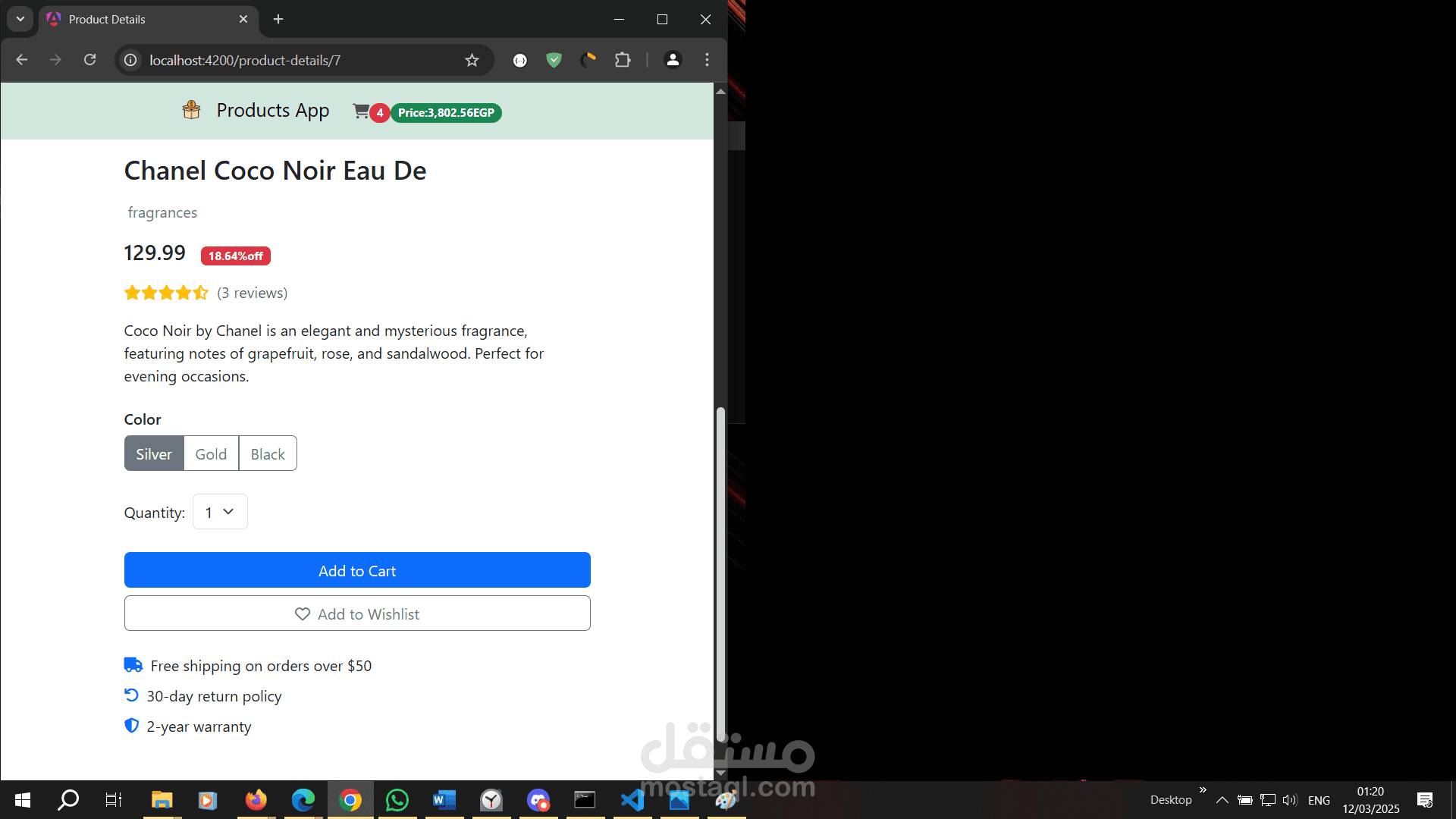Viewport: 1456px width, 819px height.
Task: Open the Quantity dropdown
Action: tap(220, 512)
